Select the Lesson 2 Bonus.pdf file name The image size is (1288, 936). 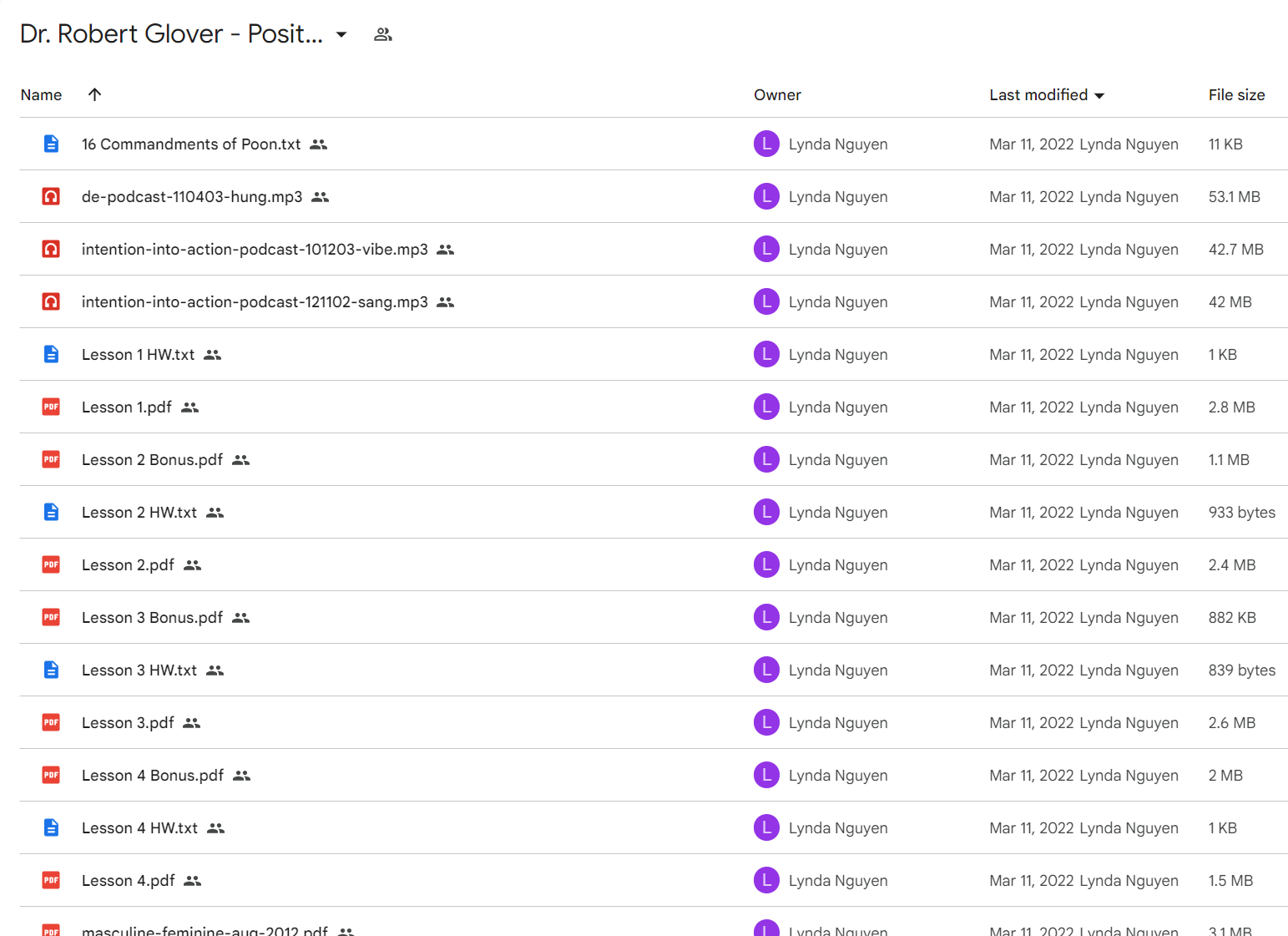[153, 460]
